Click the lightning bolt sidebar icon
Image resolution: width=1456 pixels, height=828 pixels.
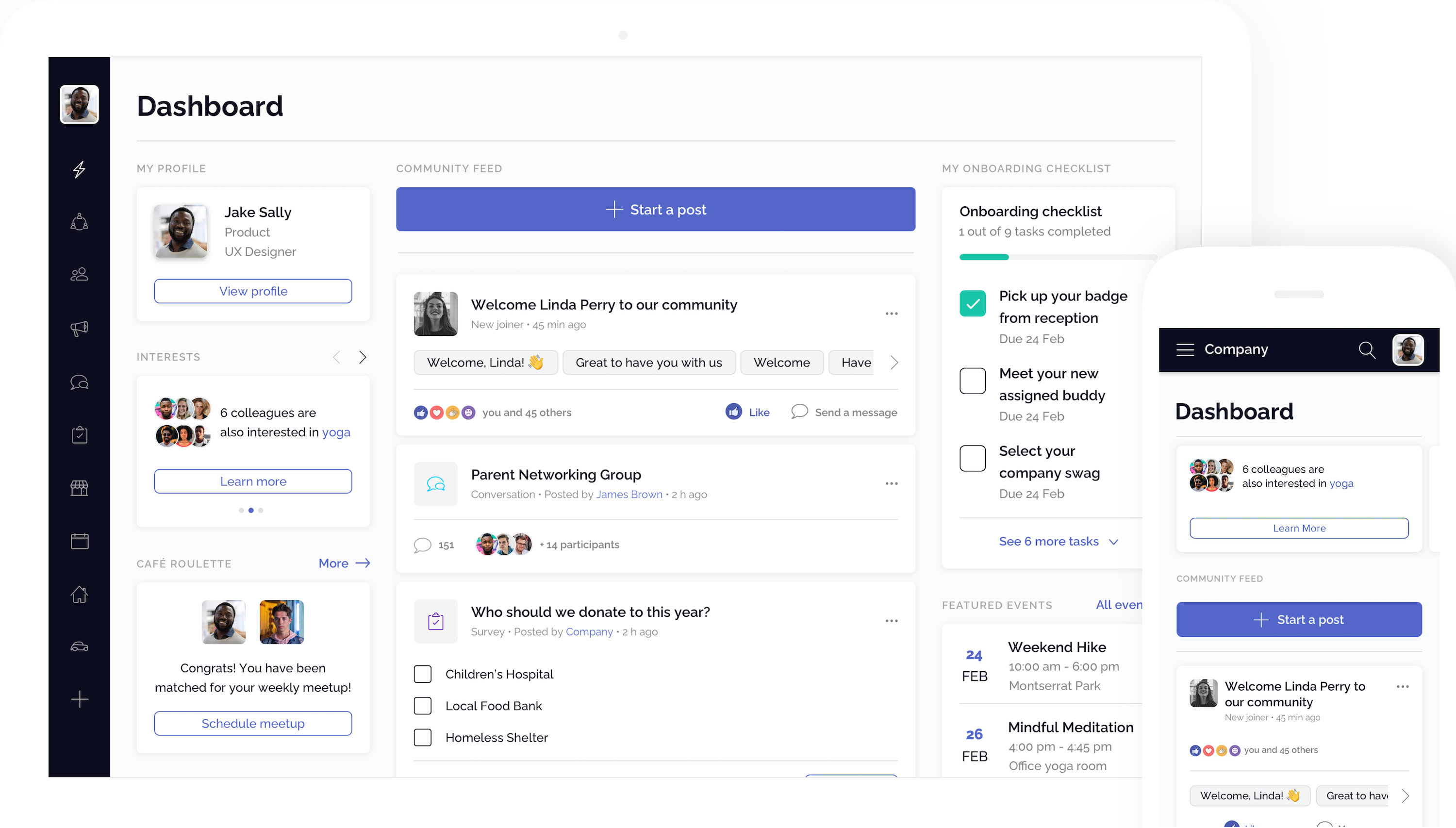79,169
